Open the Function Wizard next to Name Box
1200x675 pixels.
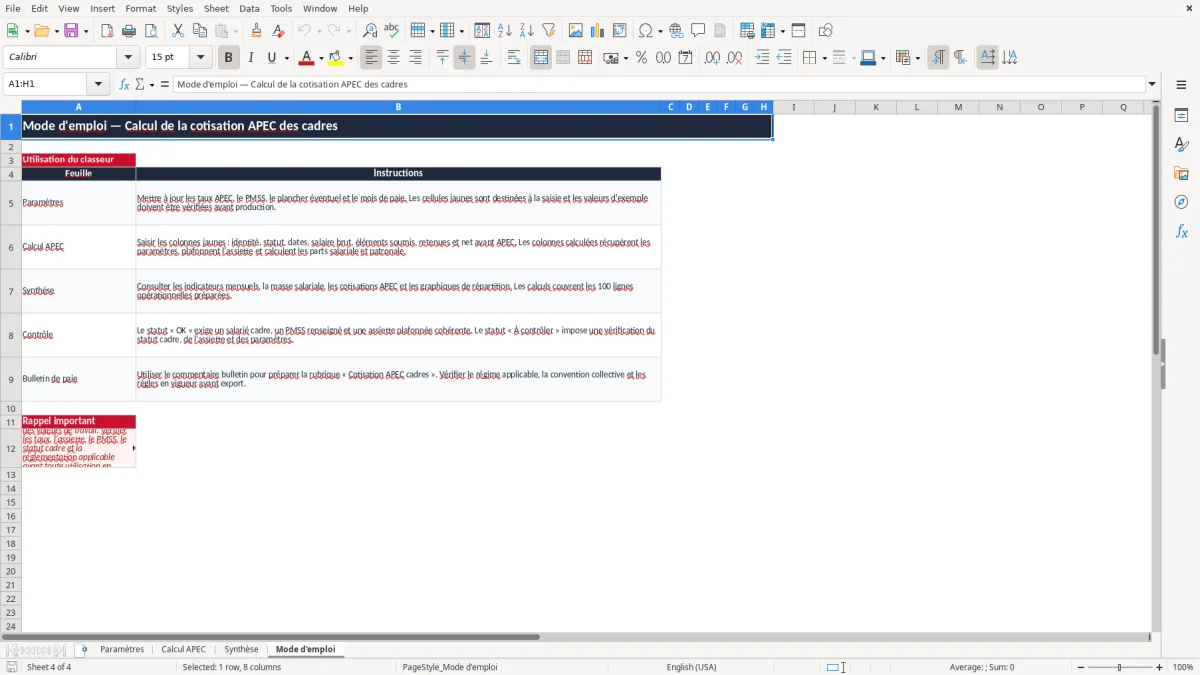(125, 85)
